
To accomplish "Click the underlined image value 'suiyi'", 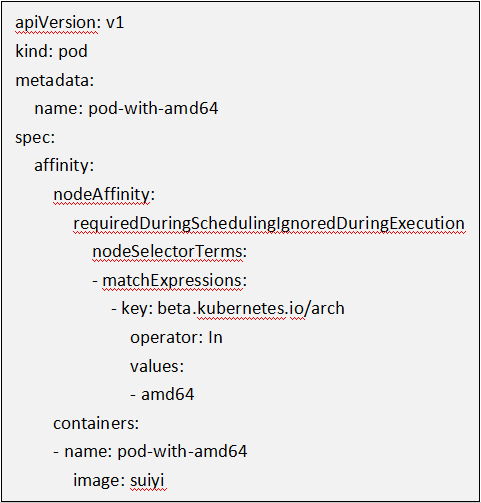I will (147, 481).
